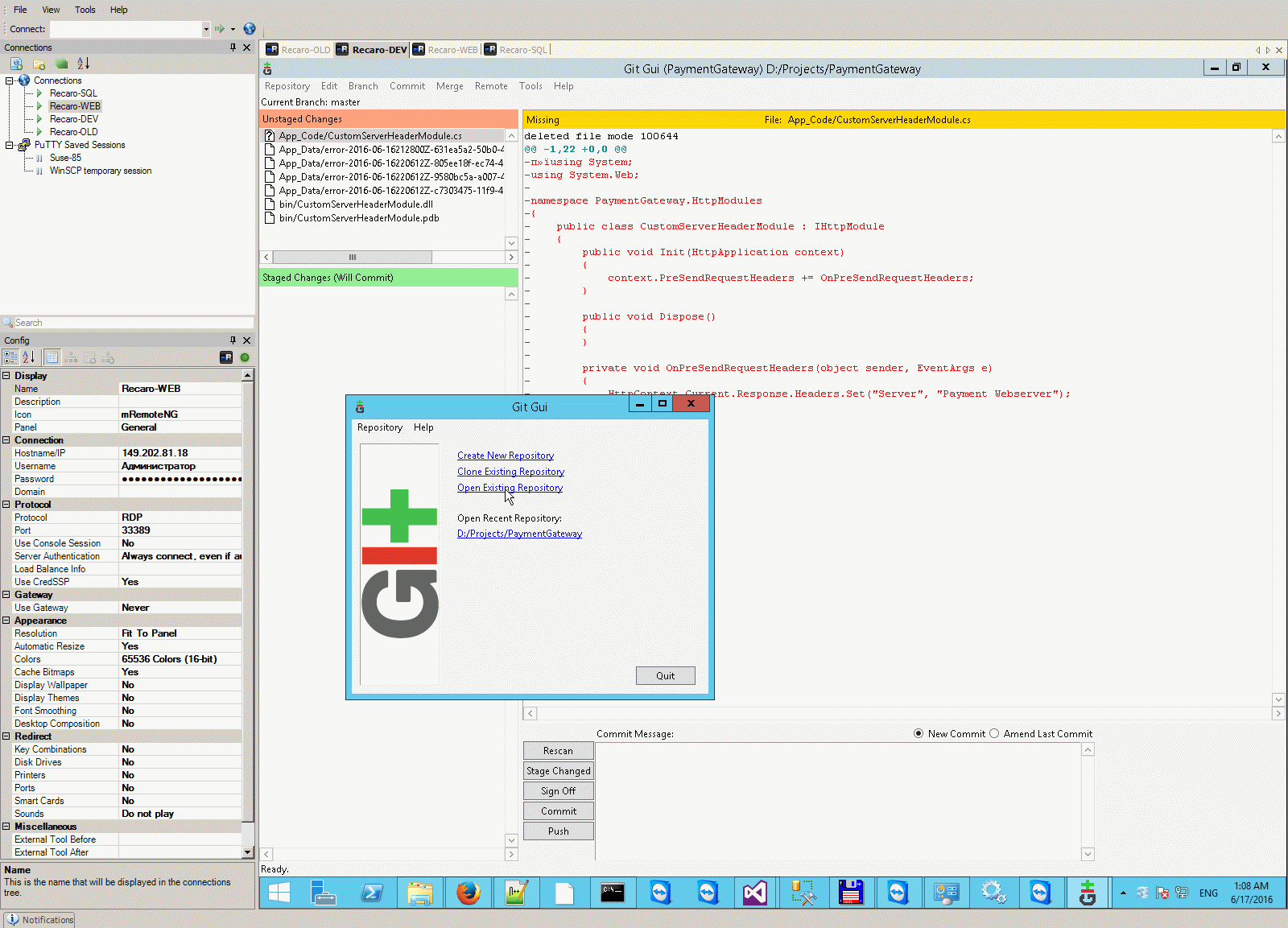Click the Git Gui taskbar icon

(1088, 893)
